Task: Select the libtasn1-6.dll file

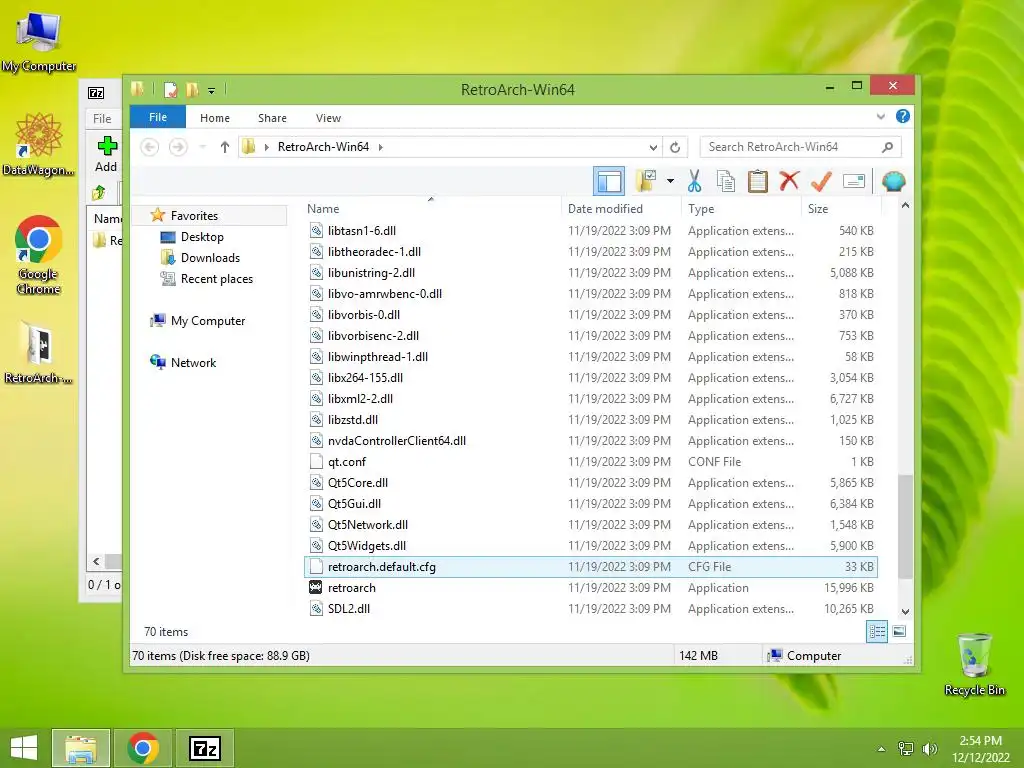Action: pyautogui.click(x=591, y=231)
